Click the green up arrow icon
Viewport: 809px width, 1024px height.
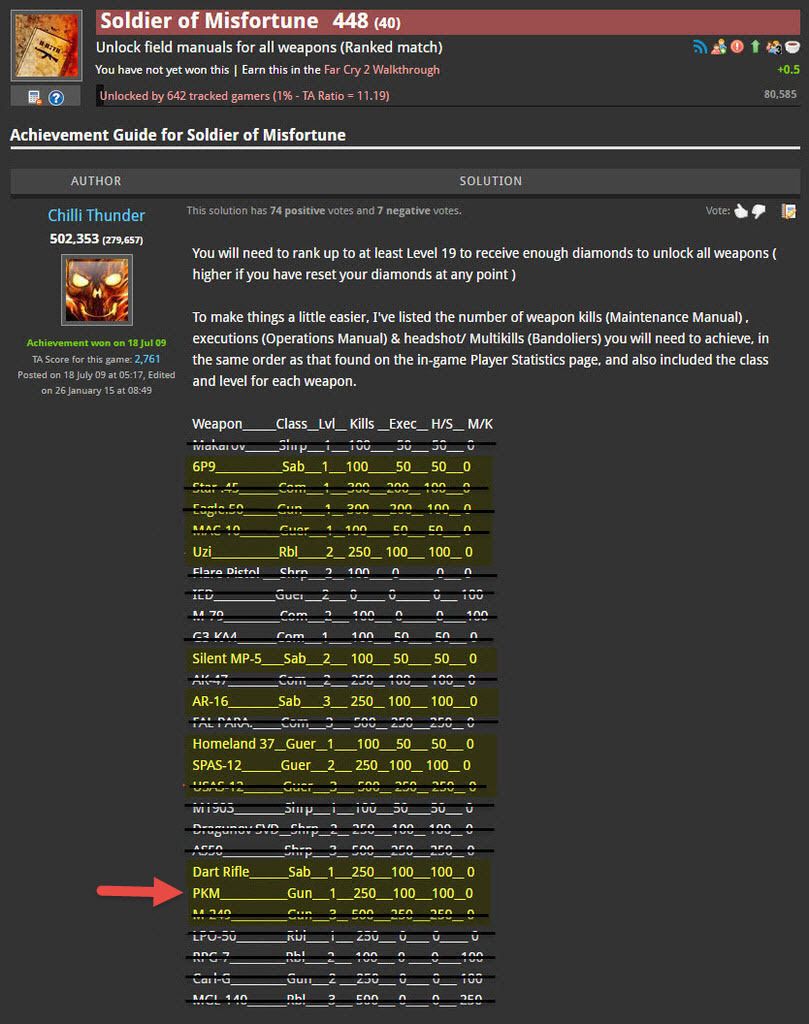click(755, 46)
